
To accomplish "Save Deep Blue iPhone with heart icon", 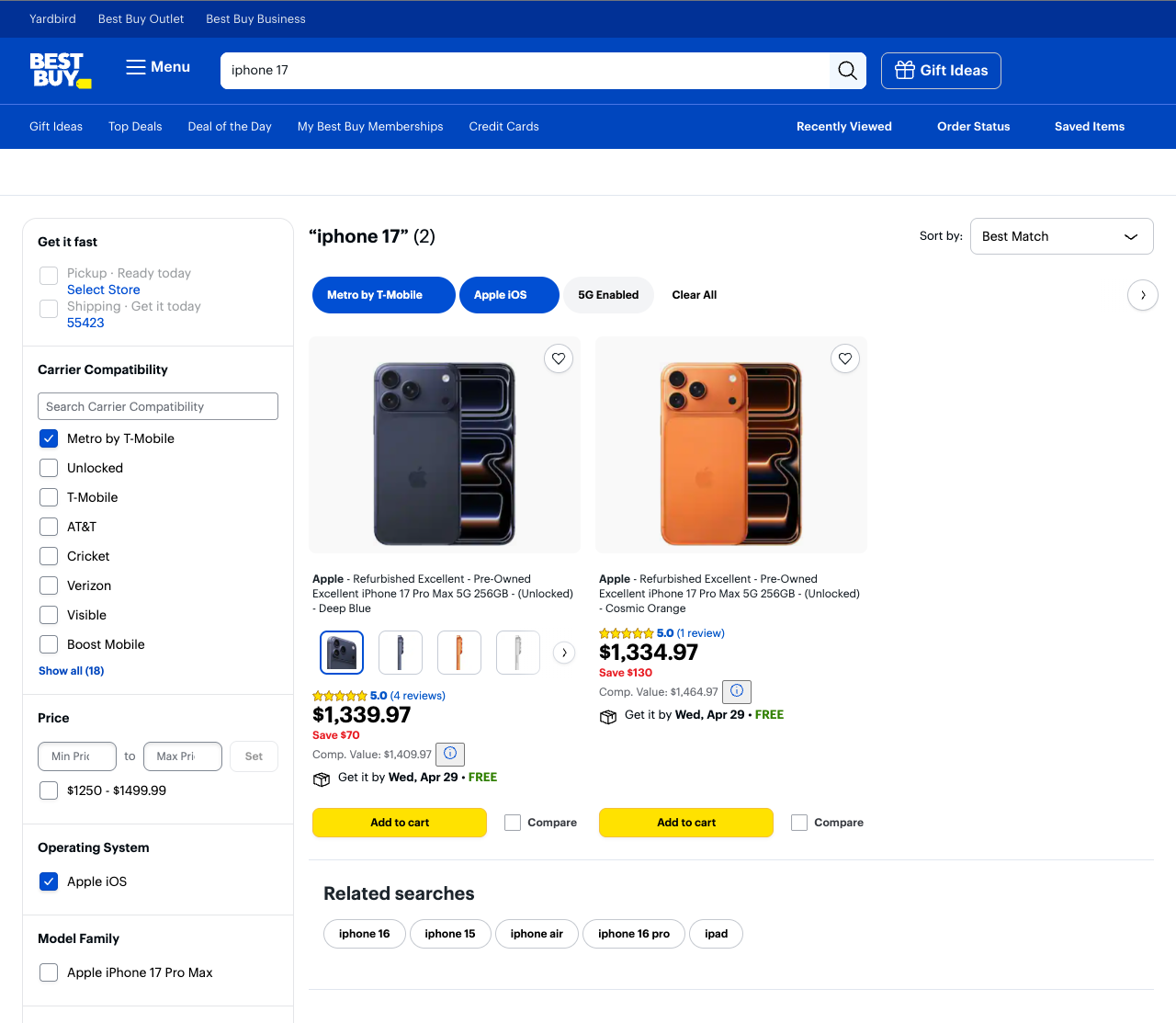I will click(559, 358).
